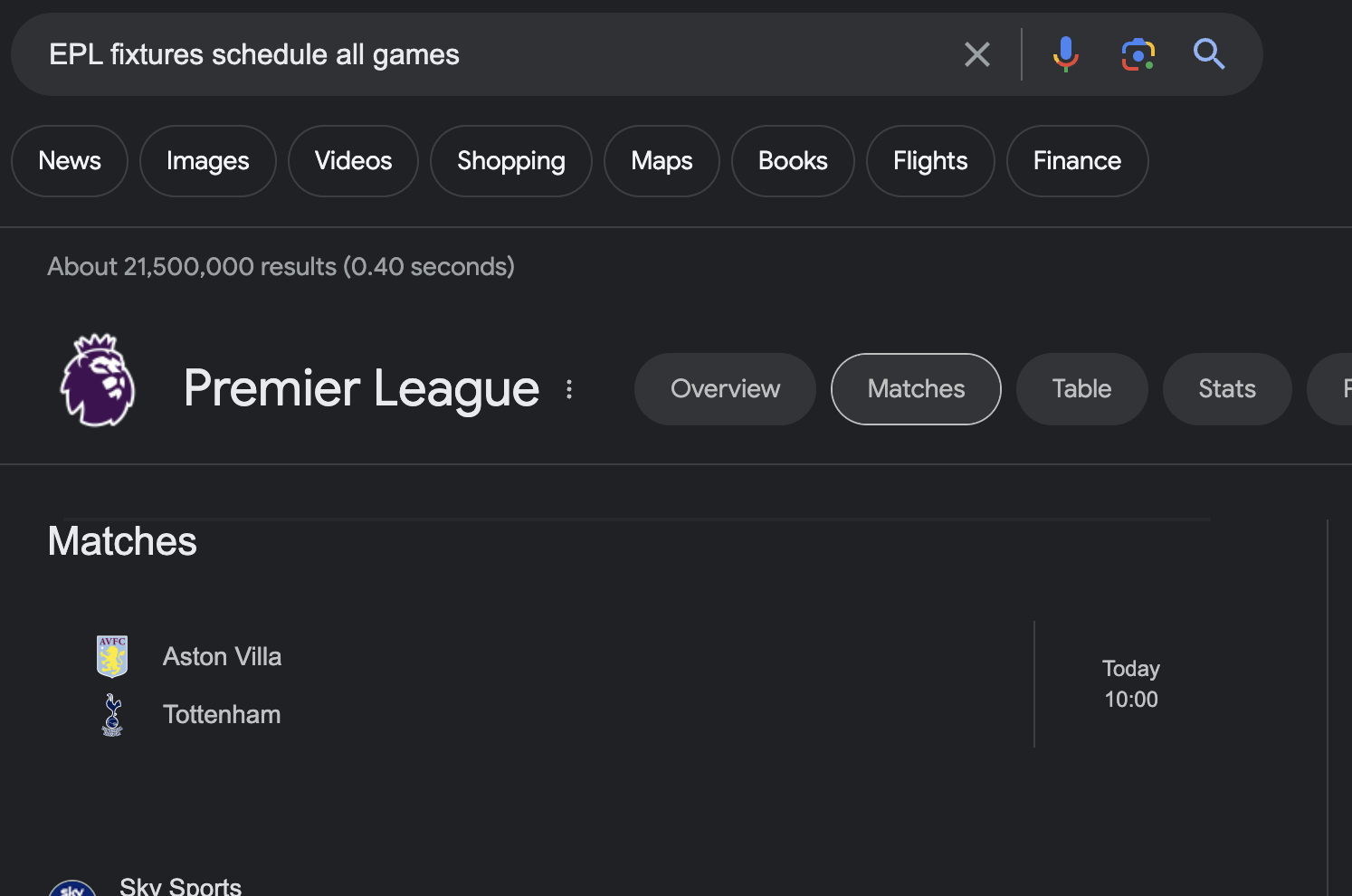Show the Premier League Overview tab
Viewport: 1352px width, 896px height.
[725, 389]
